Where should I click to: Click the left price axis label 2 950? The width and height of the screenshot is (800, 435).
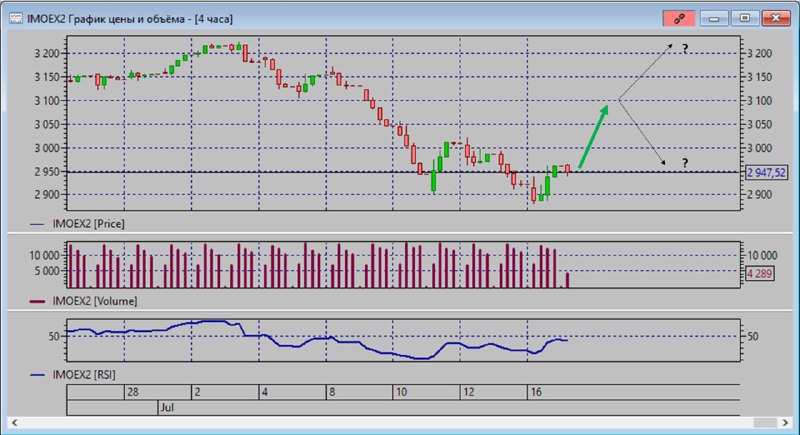(47, 172)
